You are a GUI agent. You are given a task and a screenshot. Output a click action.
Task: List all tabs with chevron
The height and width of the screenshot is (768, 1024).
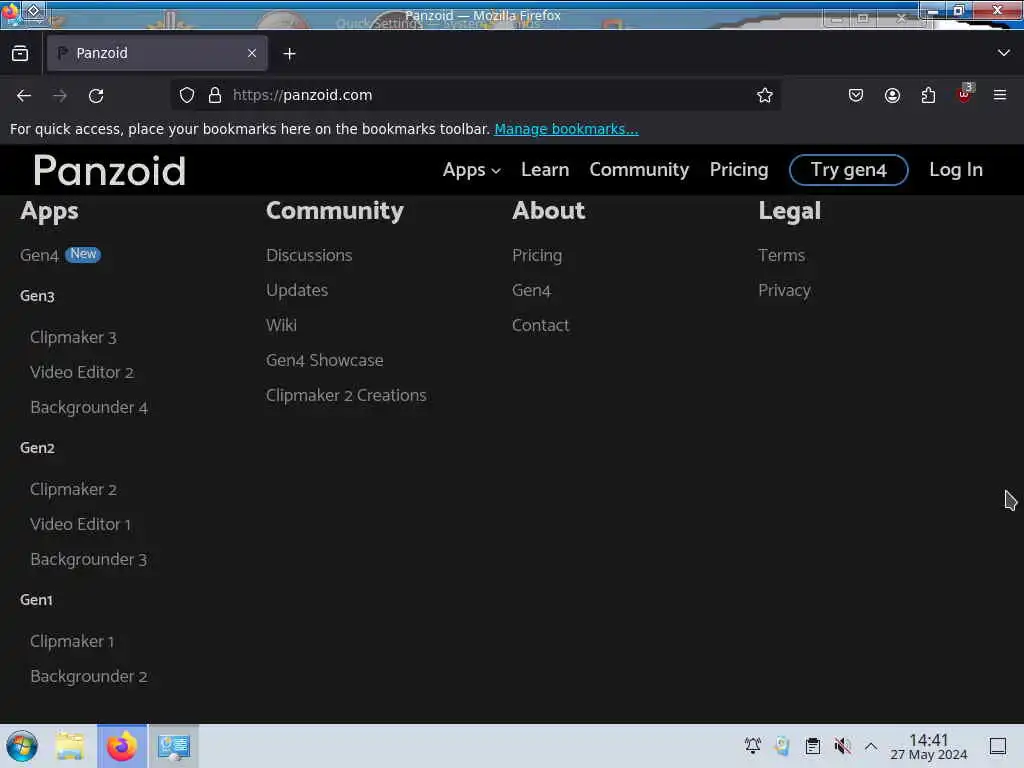pos(1004,53)
